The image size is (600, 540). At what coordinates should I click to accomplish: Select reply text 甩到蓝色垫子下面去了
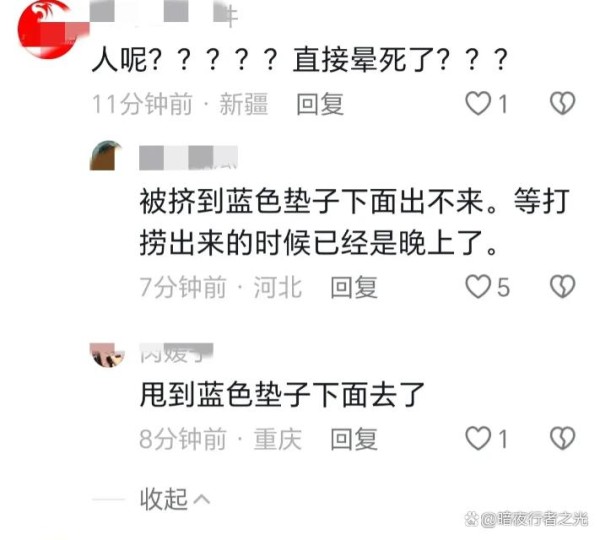tap(282, 395)
